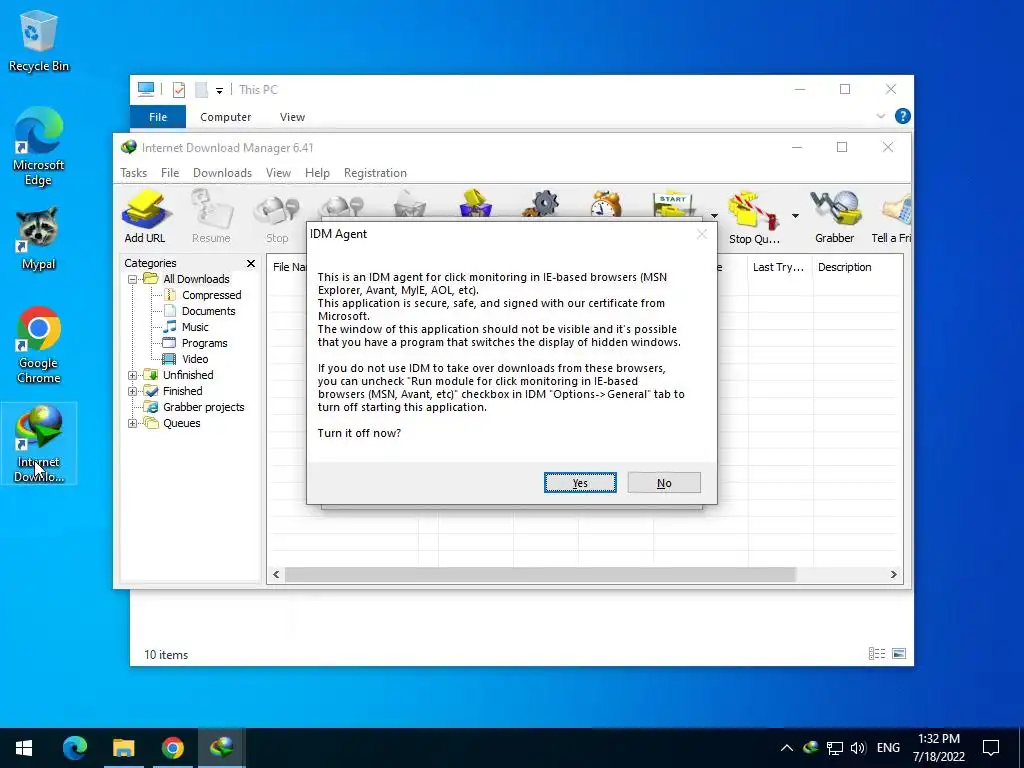The width and height of the screenshot is (1024, 768).
Task: Select Internet Download Manager desktop shortcut
Action: click(x=39, y=443)
